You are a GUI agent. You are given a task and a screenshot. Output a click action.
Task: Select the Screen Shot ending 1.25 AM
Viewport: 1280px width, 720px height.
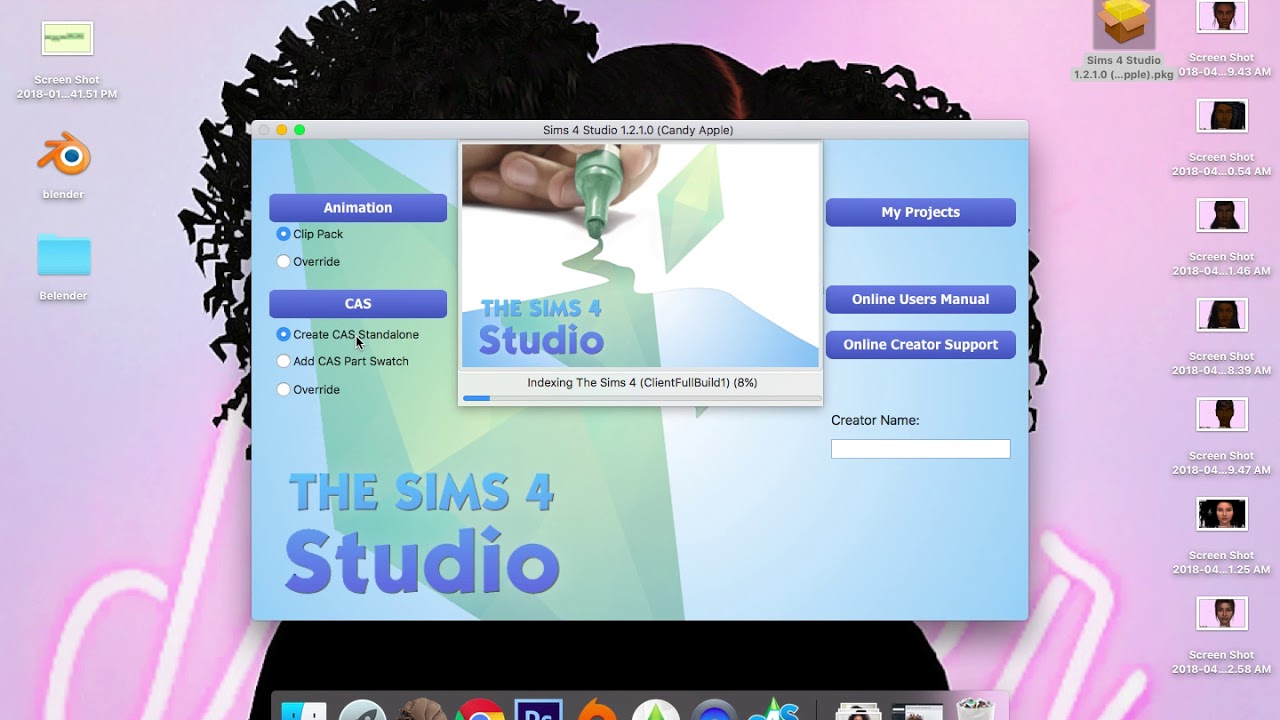coord(1222,513)
